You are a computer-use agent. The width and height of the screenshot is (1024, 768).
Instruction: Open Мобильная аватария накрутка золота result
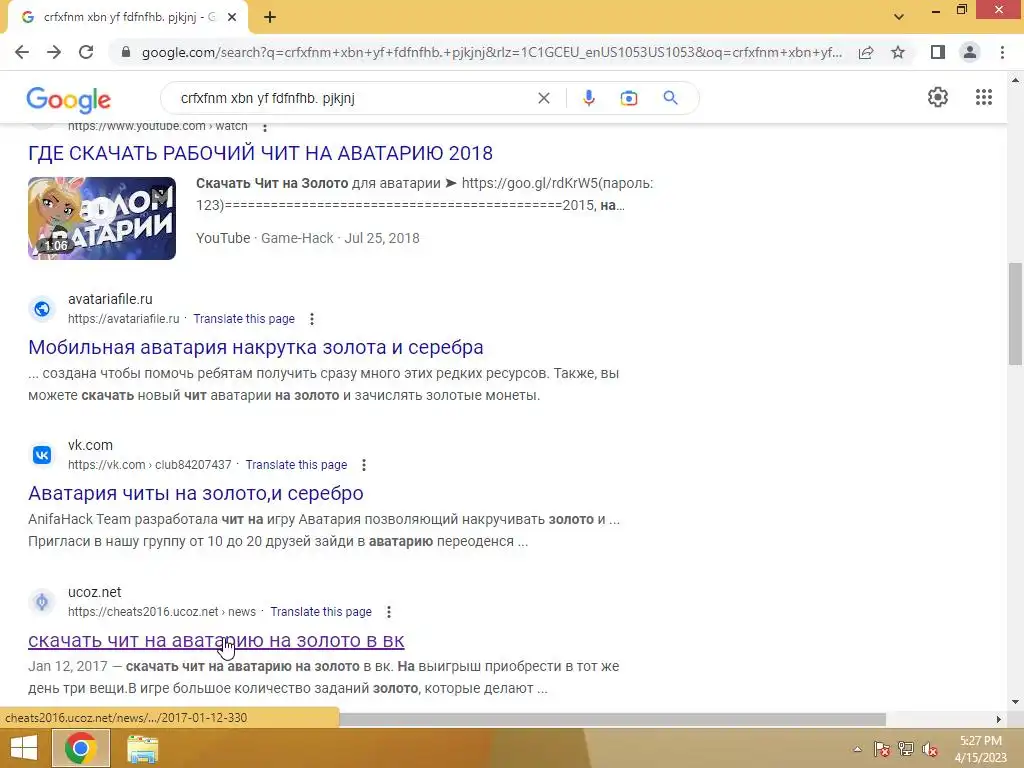coord(256,347)
